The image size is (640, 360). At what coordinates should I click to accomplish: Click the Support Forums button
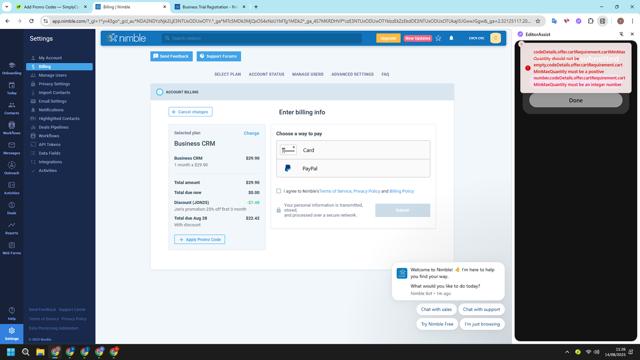(x=219, y=56)
